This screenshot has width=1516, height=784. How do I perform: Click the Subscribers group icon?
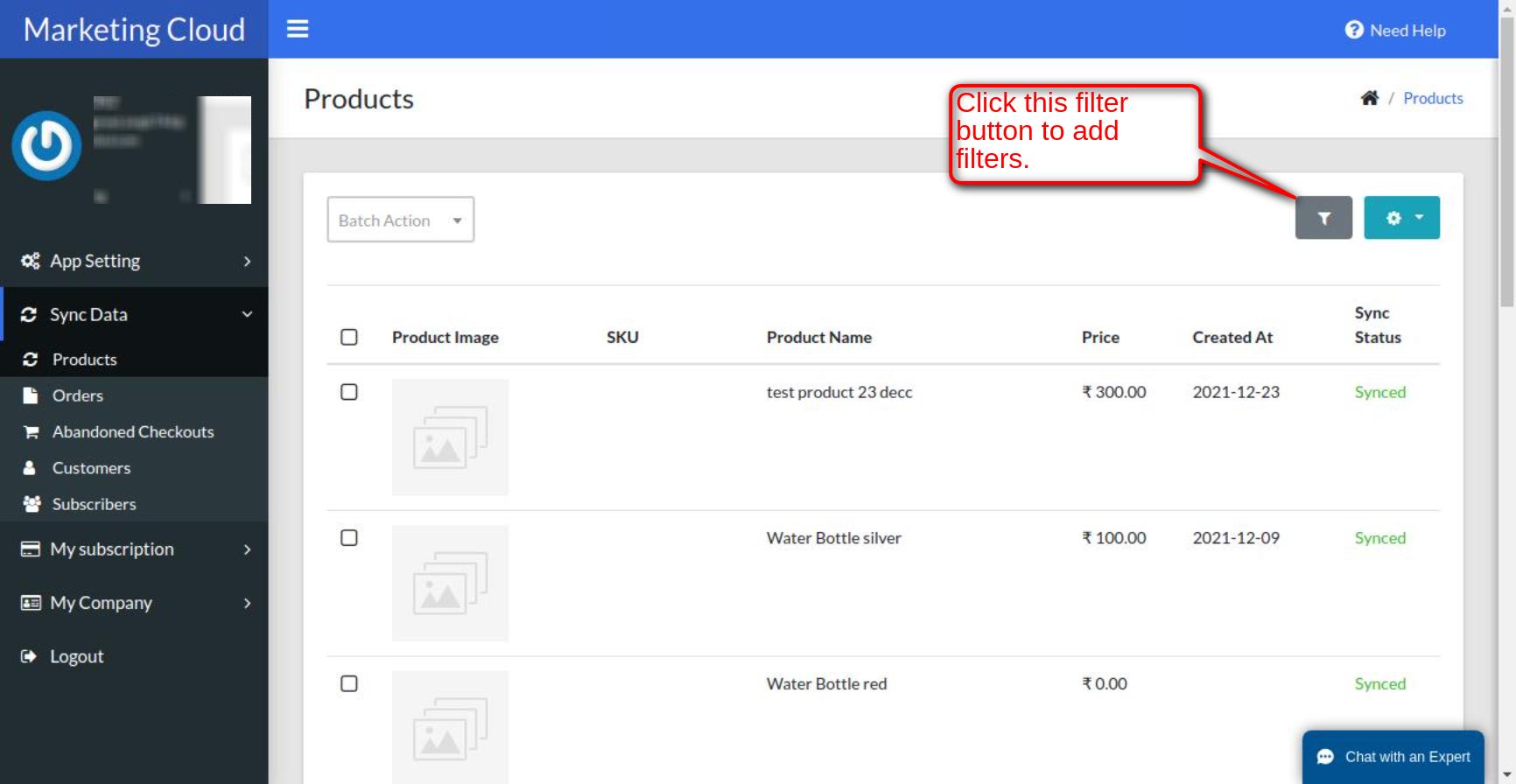(32, 504)
